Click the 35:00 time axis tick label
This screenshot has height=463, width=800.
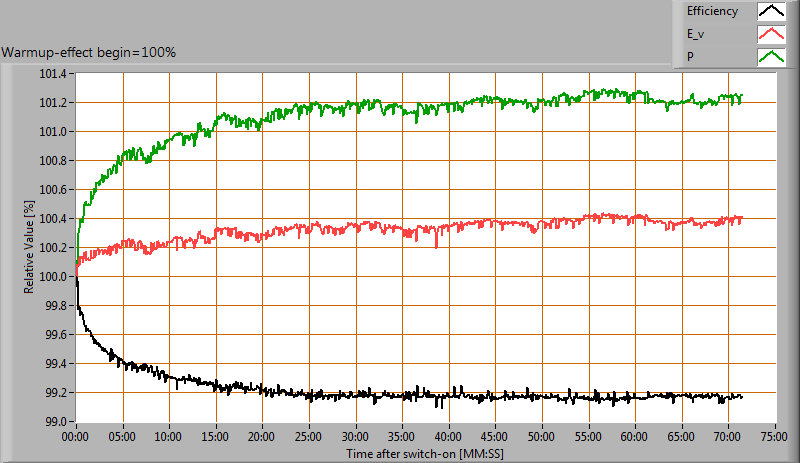pos(402,437)
